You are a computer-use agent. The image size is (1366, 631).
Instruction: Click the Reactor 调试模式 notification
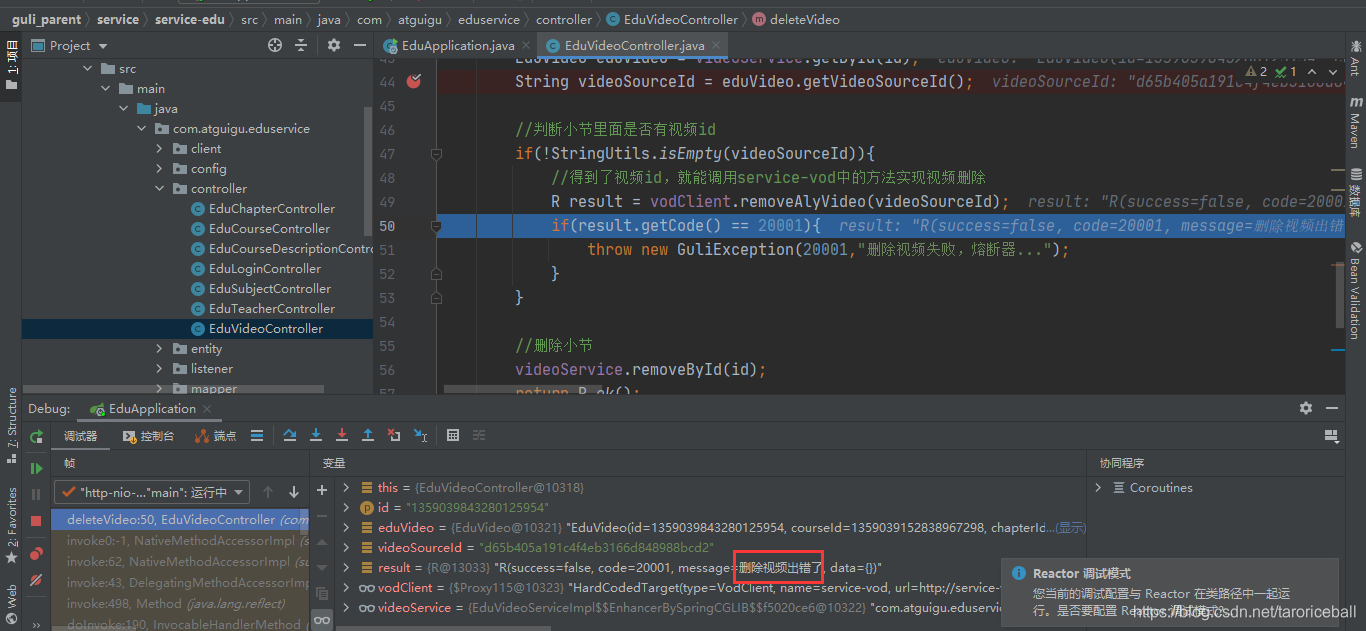pyautogui.click(x=1169, y=590)
